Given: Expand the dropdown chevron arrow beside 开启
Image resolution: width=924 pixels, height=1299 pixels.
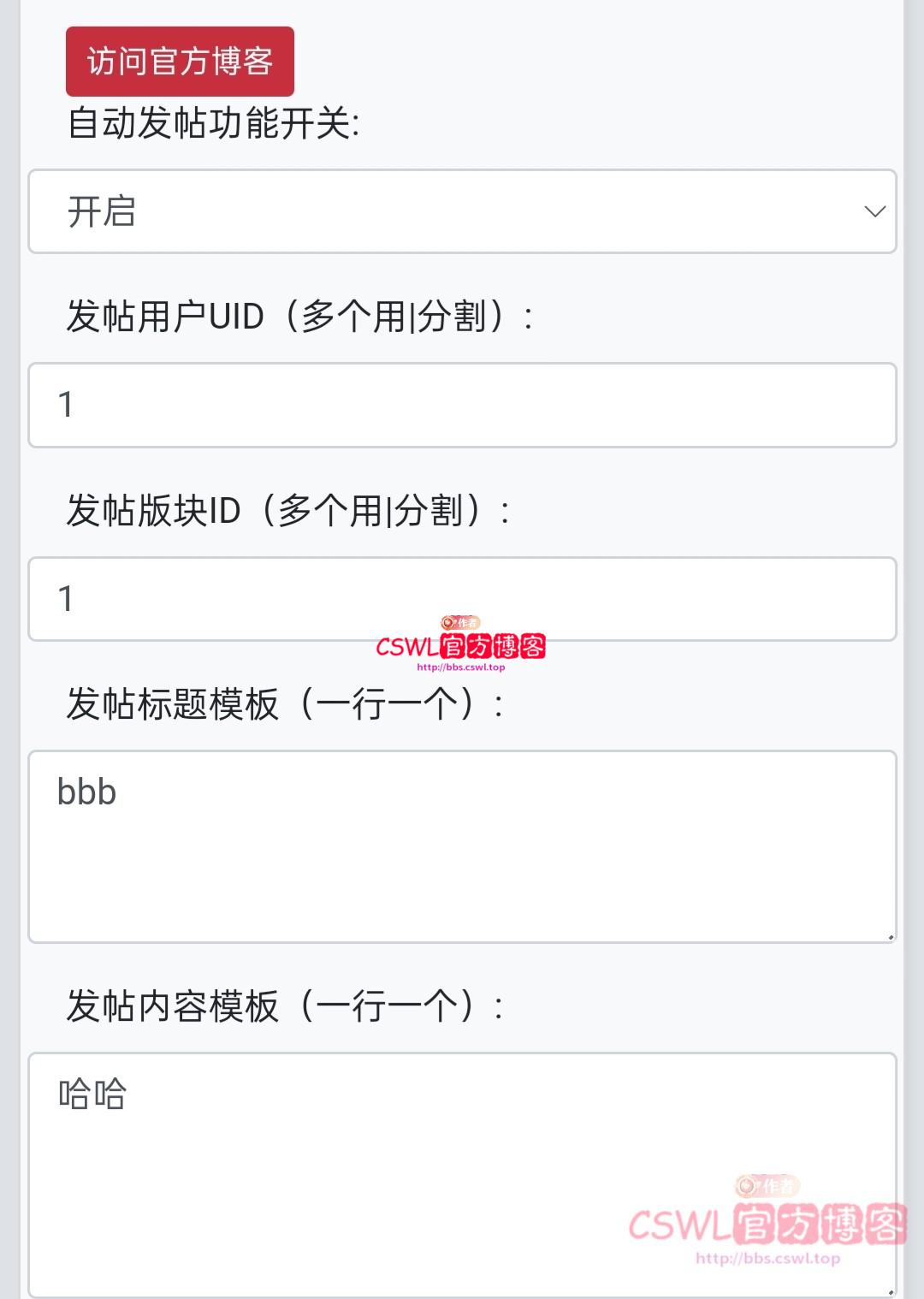Looking at the screenshot, I should point(874,211).
